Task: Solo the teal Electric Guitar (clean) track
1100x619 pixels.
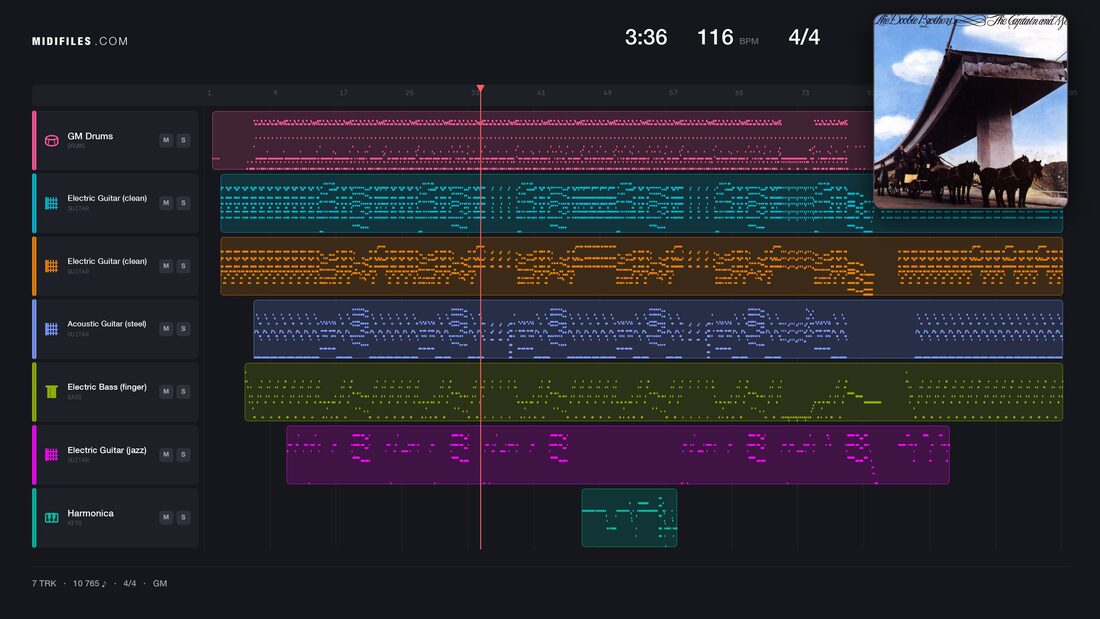Action: 183,203
